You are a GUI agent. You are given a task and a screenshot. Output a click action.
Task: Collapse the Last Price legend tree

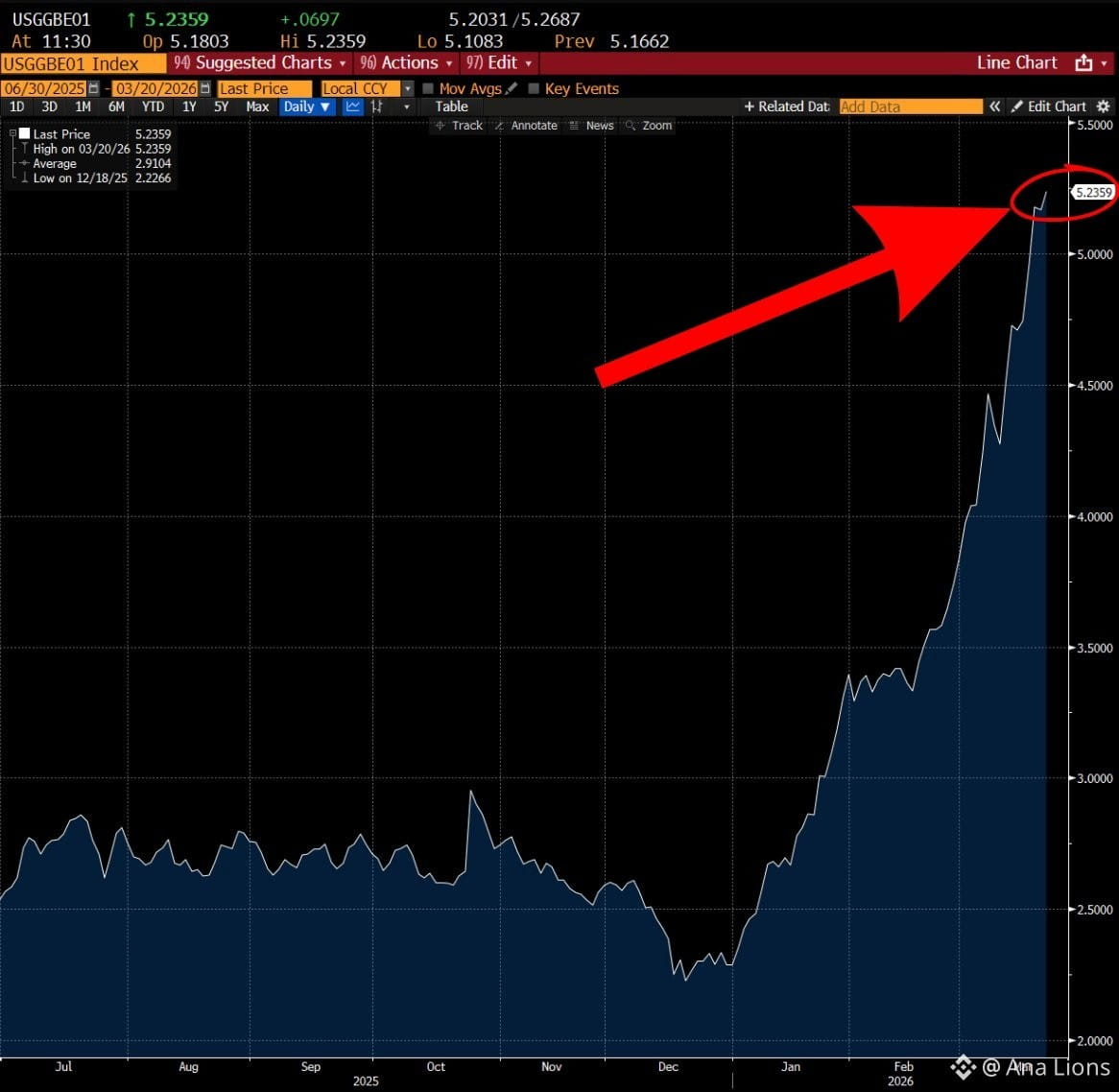(x=12, y=133)
